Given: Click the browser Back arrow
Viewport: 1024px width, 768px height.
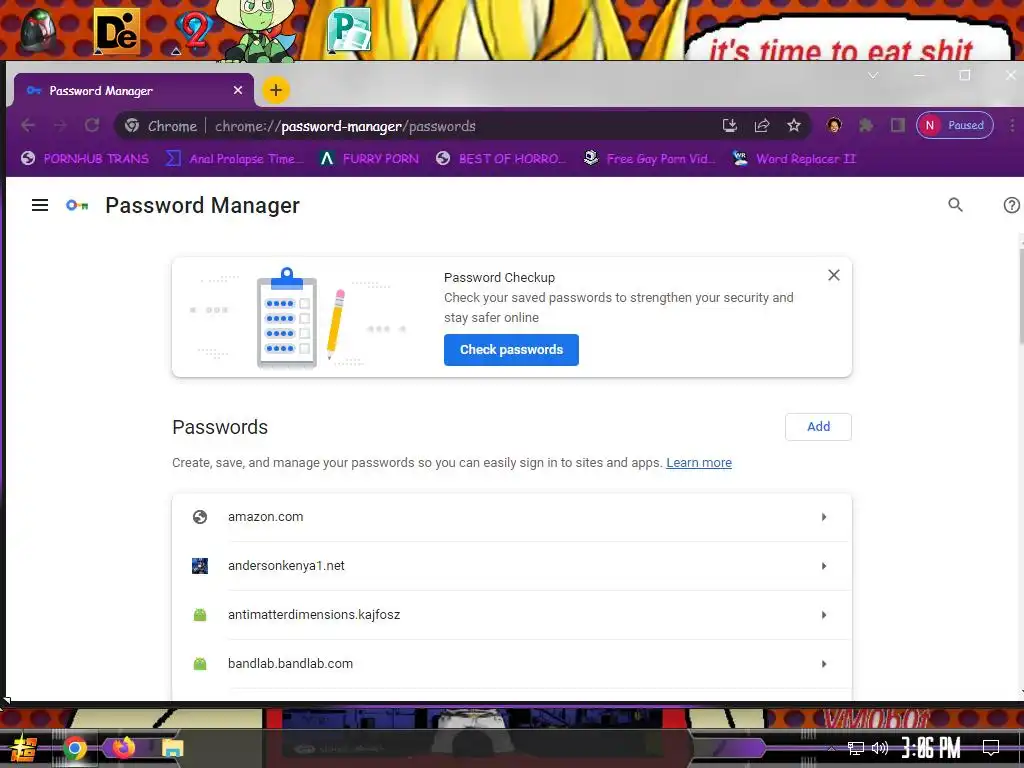Looking at the screenshot, I should point(27,125).
